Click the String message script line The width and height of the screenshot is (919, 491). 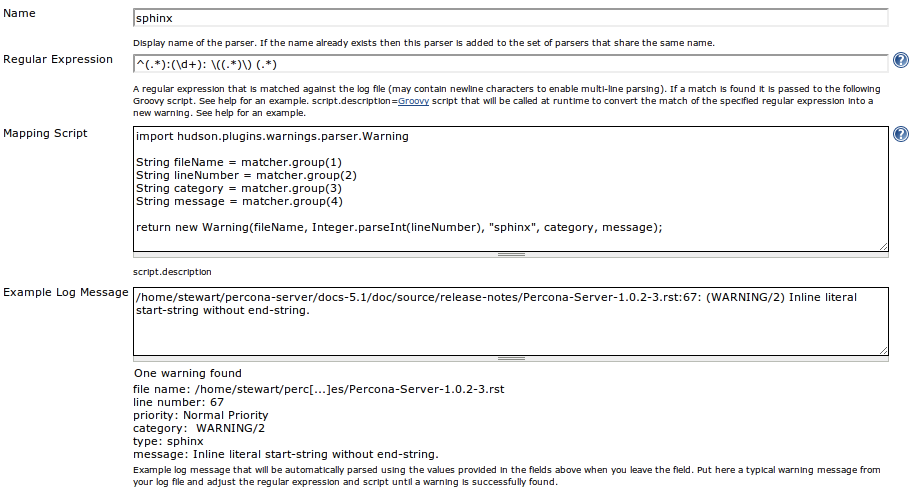pyautogui.click(x=239, y=201)
